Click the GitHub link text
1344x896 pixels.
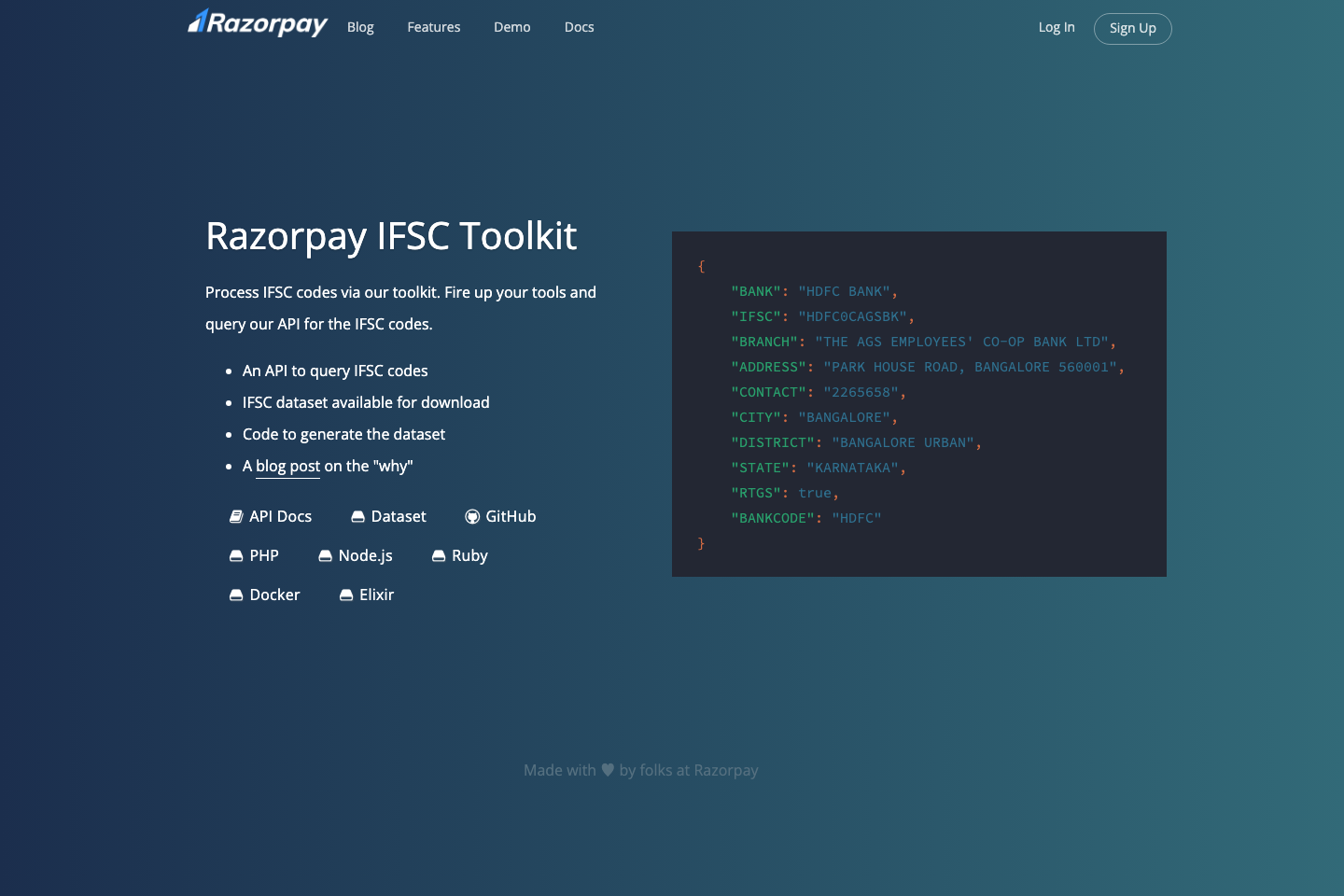coord(511,516)
